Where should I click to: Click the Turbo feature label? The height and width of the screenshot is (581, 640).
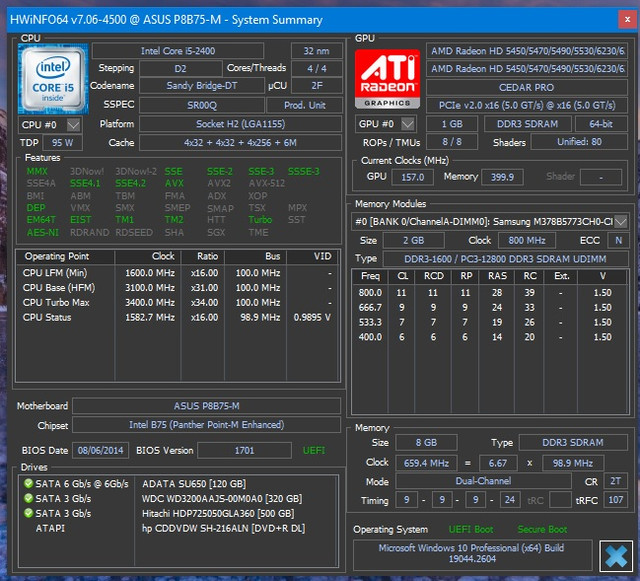[260, 220]
